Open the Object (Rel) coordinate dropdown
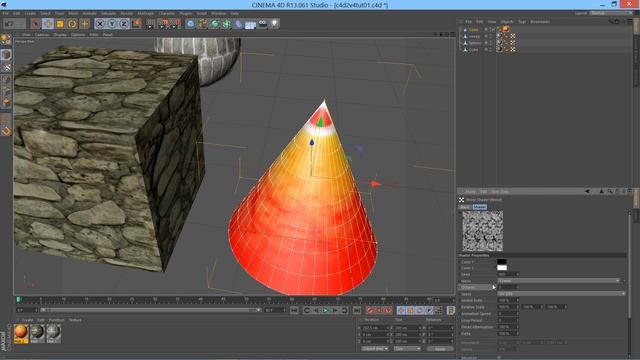Screen dimensions: 640x360 (375, 349)
